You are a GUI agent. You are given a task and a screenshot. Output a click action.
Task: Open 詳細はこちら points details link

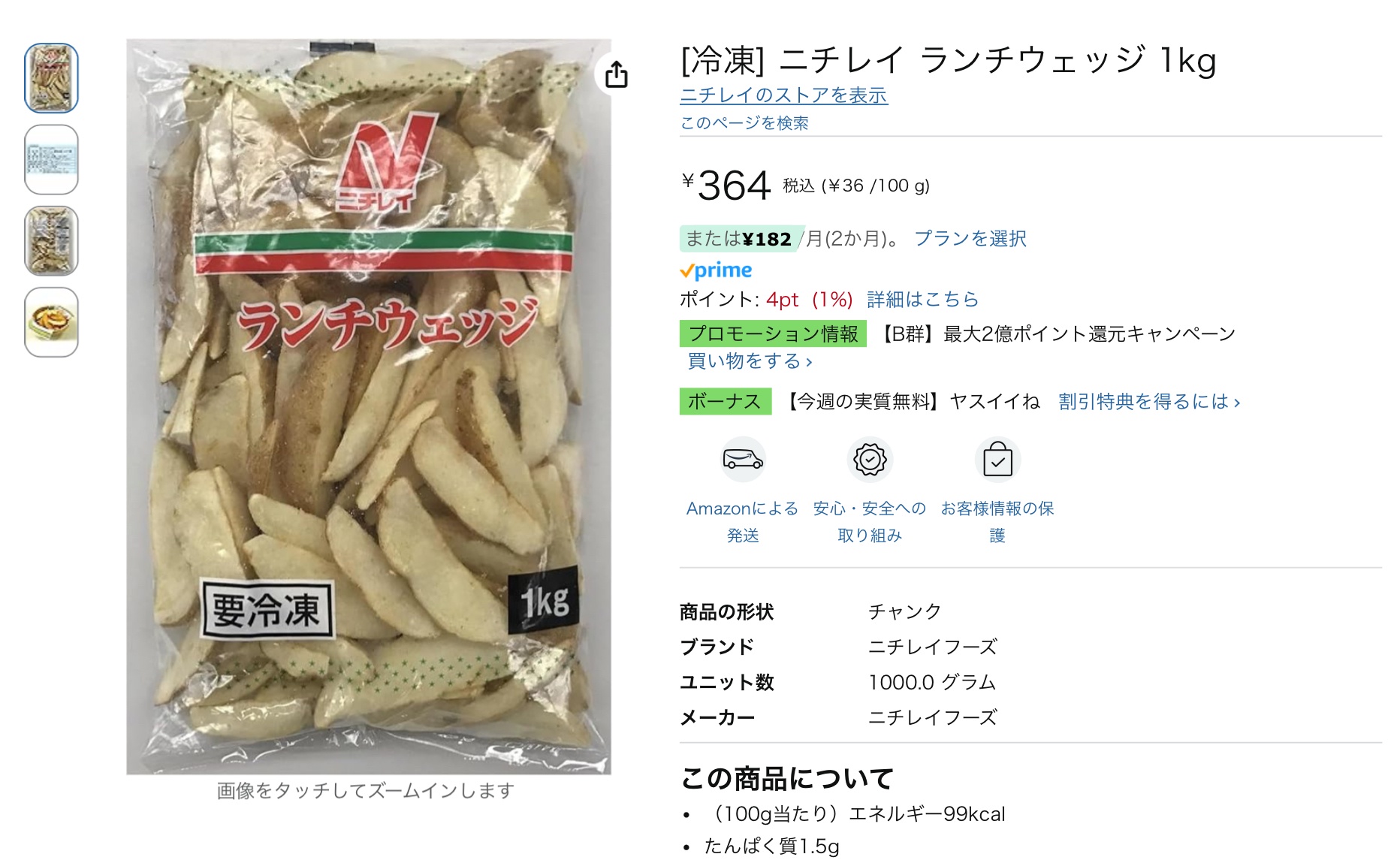point(922,300)
